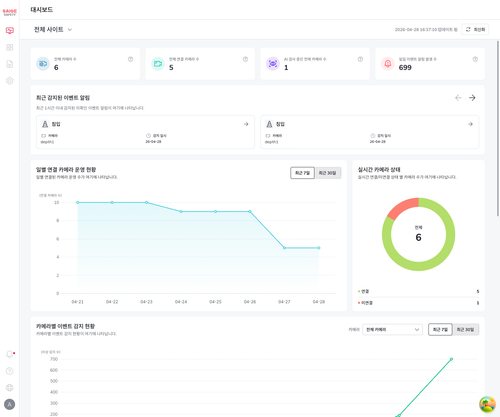Click the 04-27 data point on camera chart

click(x=284, y=248)
